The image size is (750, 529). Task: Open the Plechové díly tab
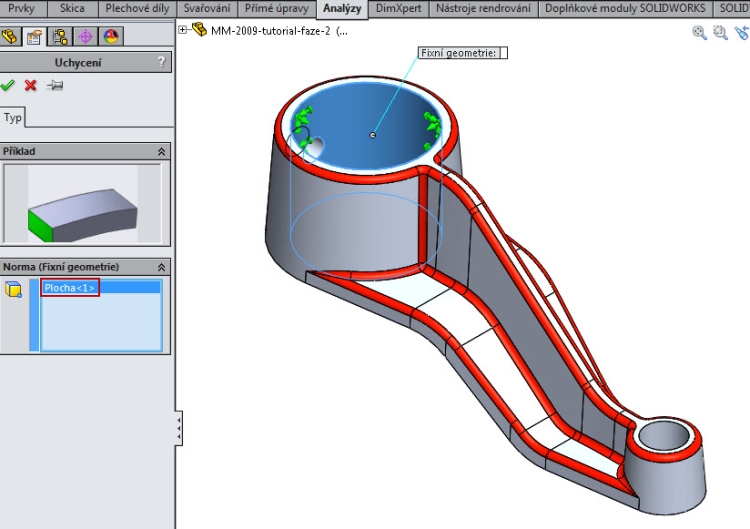click(137, 8)
